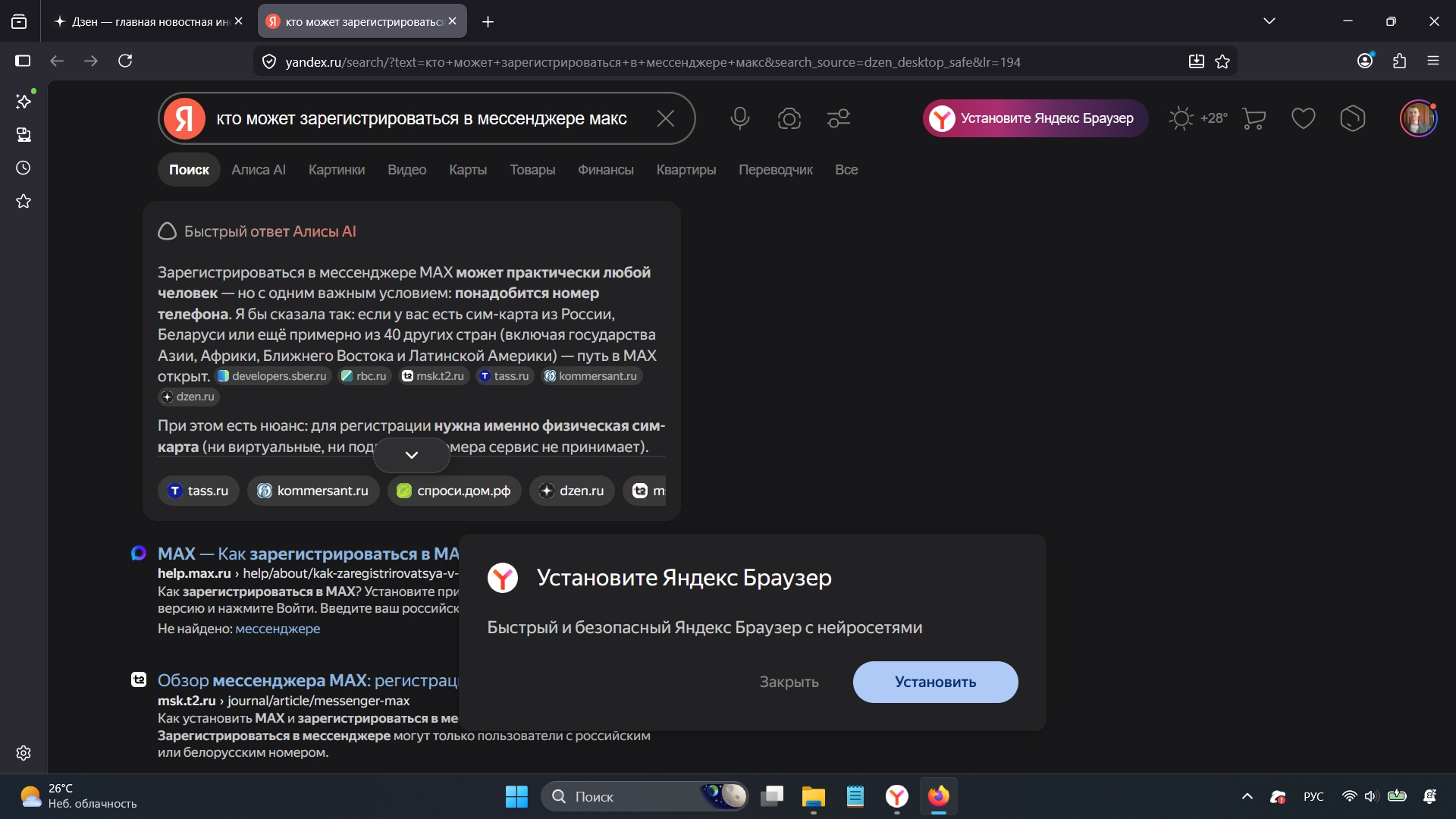1456x819 pixels.
Task: Open the Обзор мессенджера MAX result
Action: coord(308,680)
